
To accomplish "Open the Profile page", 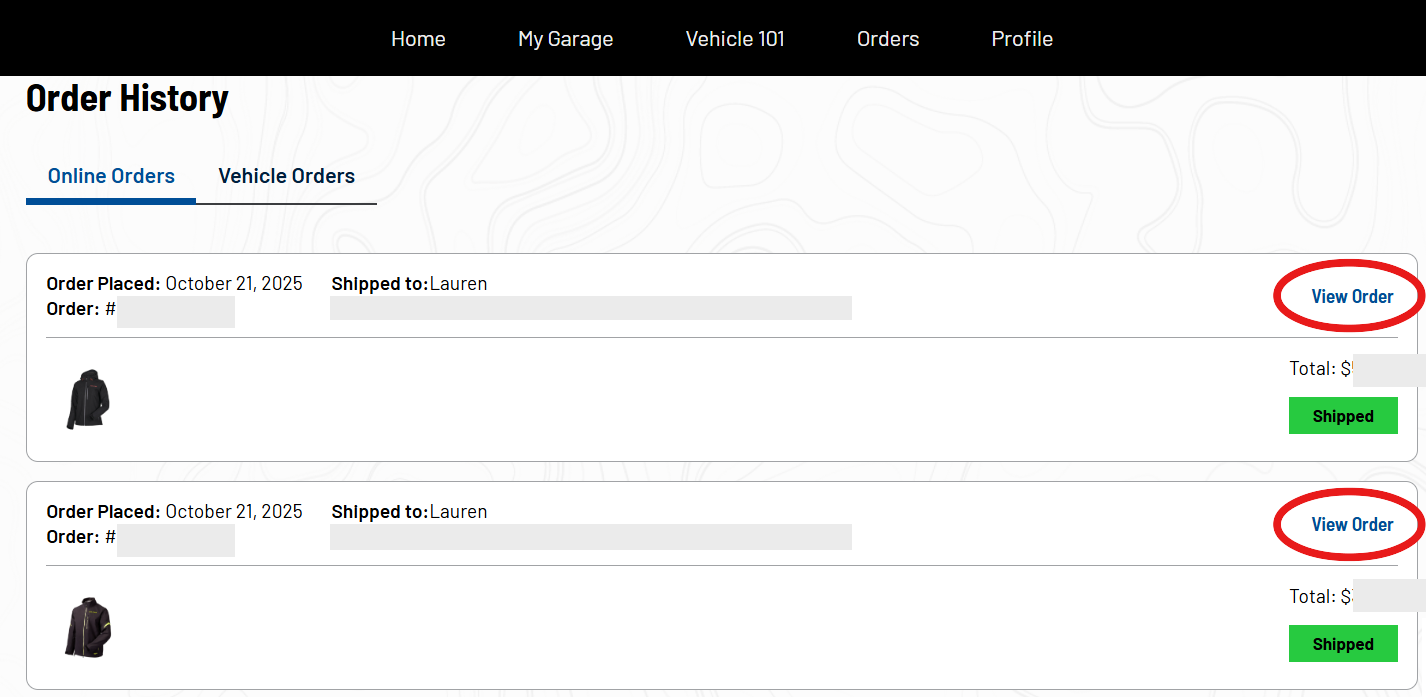I will point(1022,39).
